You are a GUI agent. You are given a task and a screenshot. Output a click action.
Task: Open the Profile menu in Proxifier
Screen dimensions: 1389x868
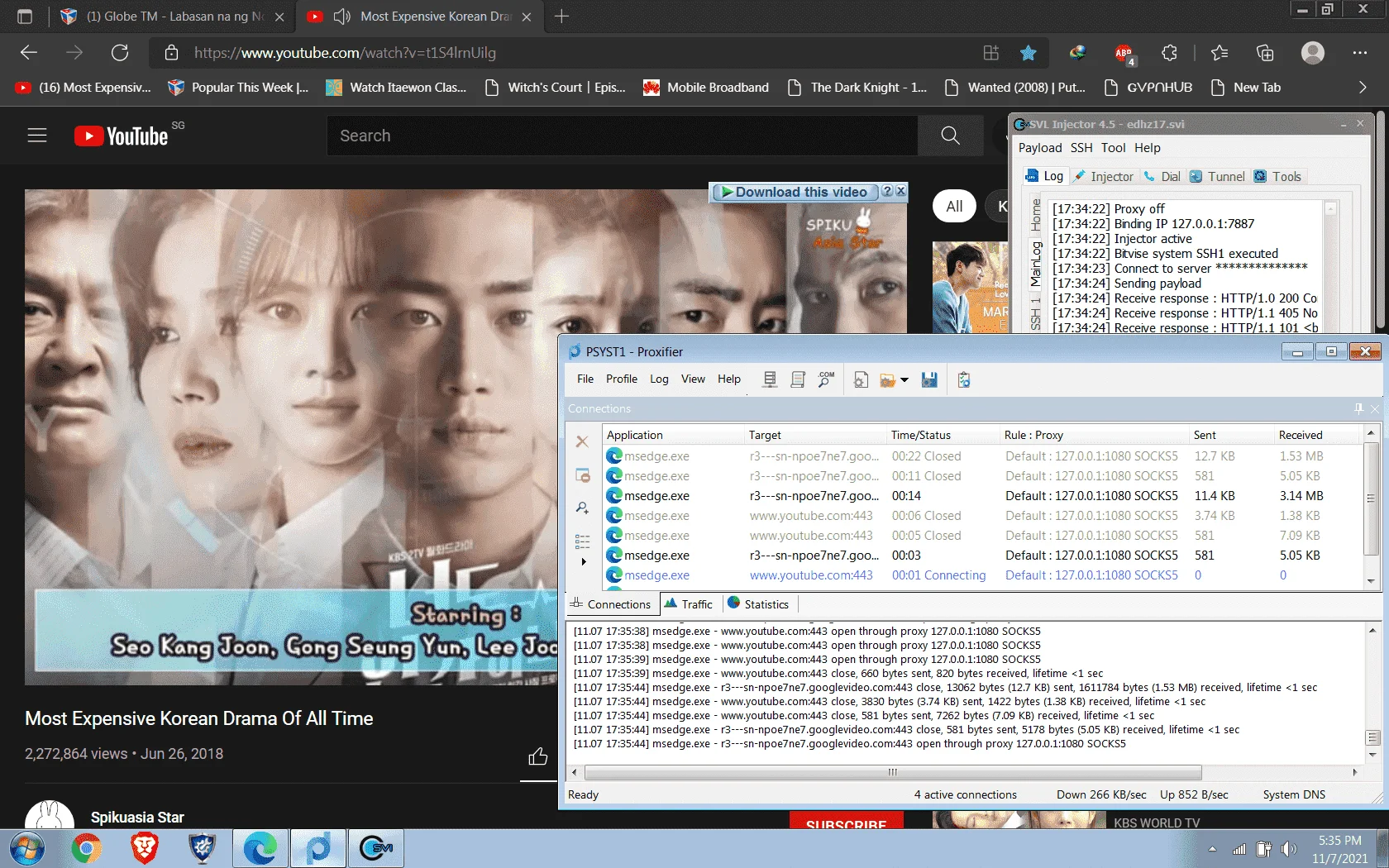point(622,379)
